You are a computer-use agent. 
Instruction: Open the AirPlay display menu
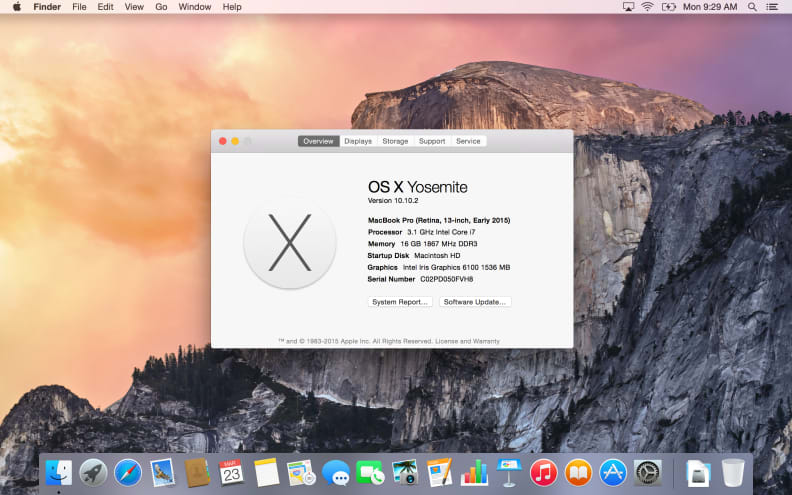pyautogui.click(x=628, y=7)
